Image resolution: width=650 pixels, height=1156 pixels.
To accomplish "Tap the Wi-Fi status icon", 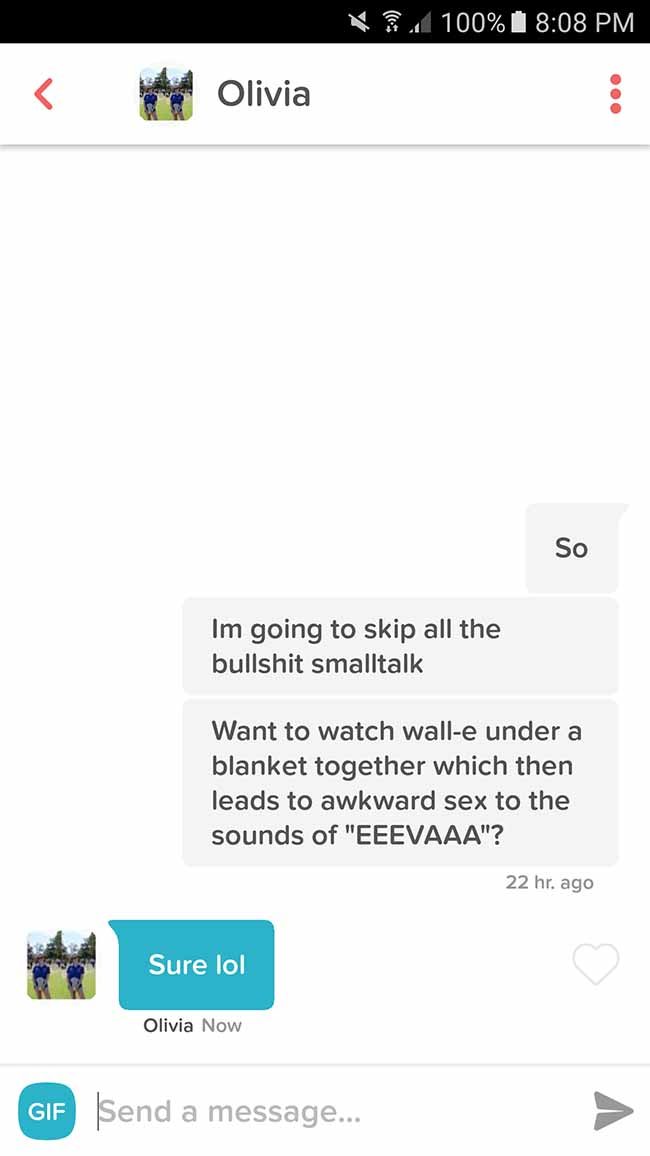I will (x=390, y=22).
